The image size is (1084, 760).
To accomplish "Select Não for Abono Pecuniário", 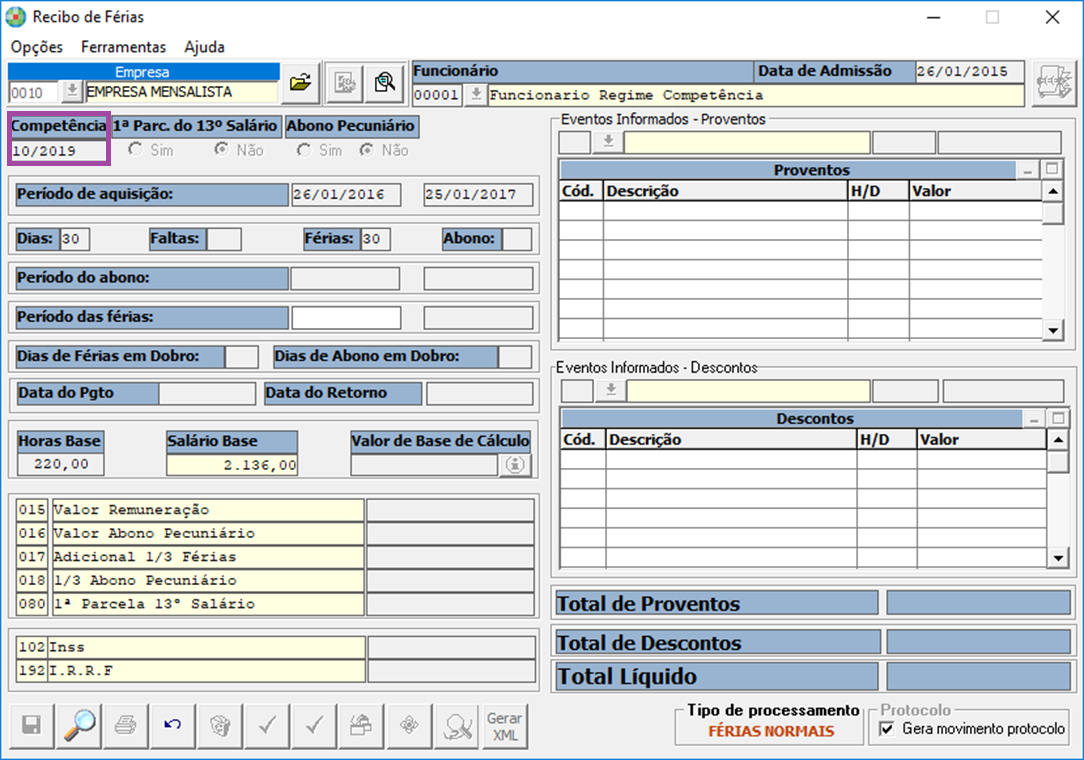I will [366, 149].
